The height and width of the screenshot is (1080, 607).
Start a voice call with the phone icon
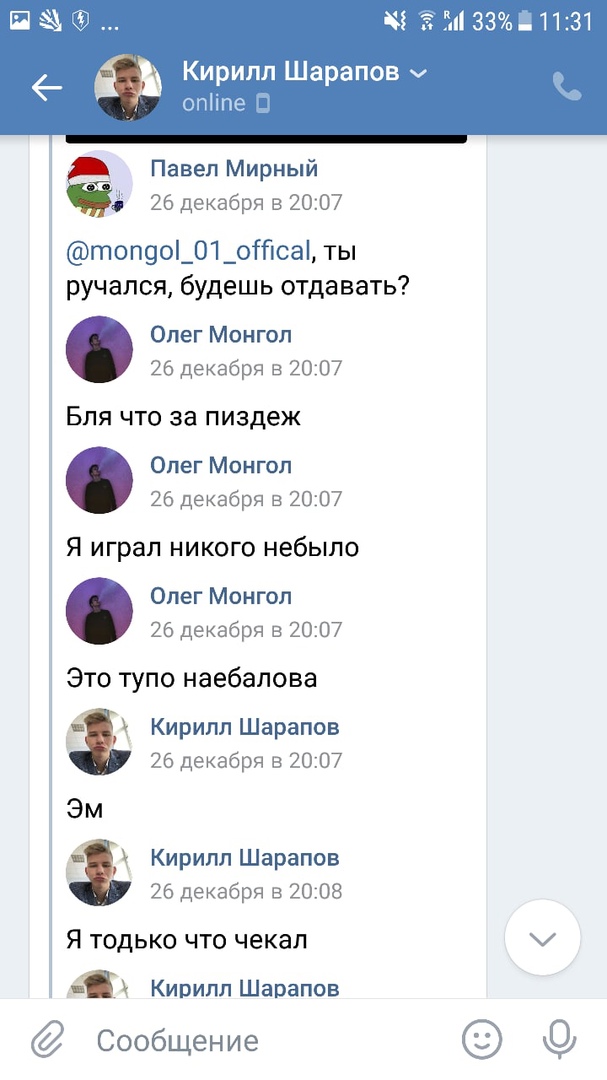coord(566,88)
